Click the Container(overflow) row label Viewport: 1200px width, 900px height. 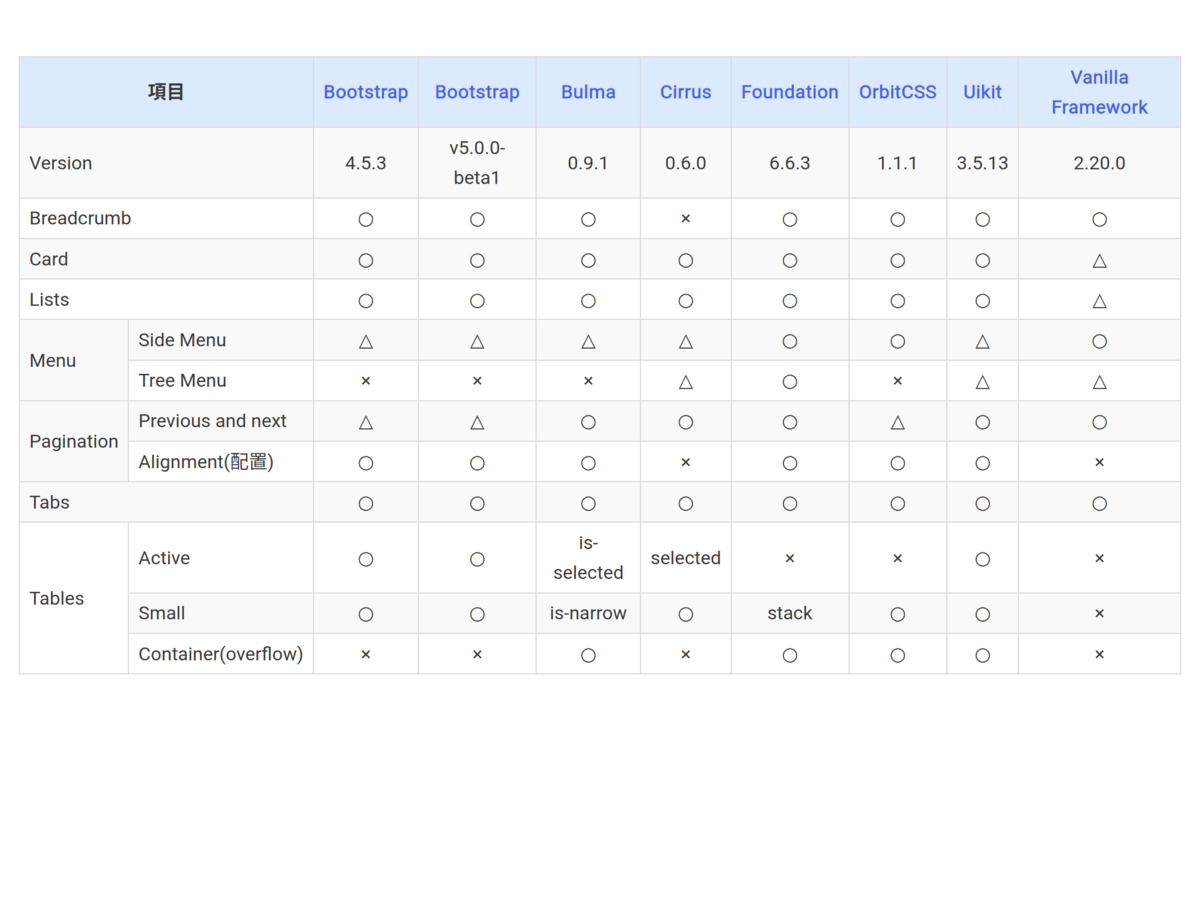(221, 654)
